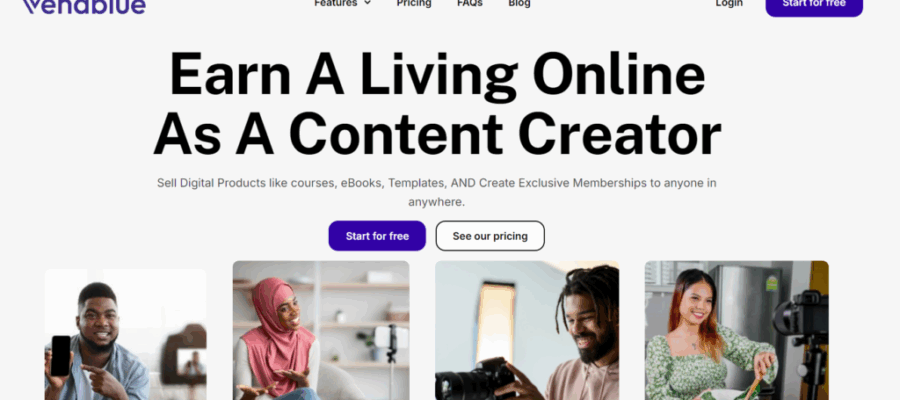900x400 pixels.
Task: Click the Sell Digital Products description text
Action: coord(436,192)
